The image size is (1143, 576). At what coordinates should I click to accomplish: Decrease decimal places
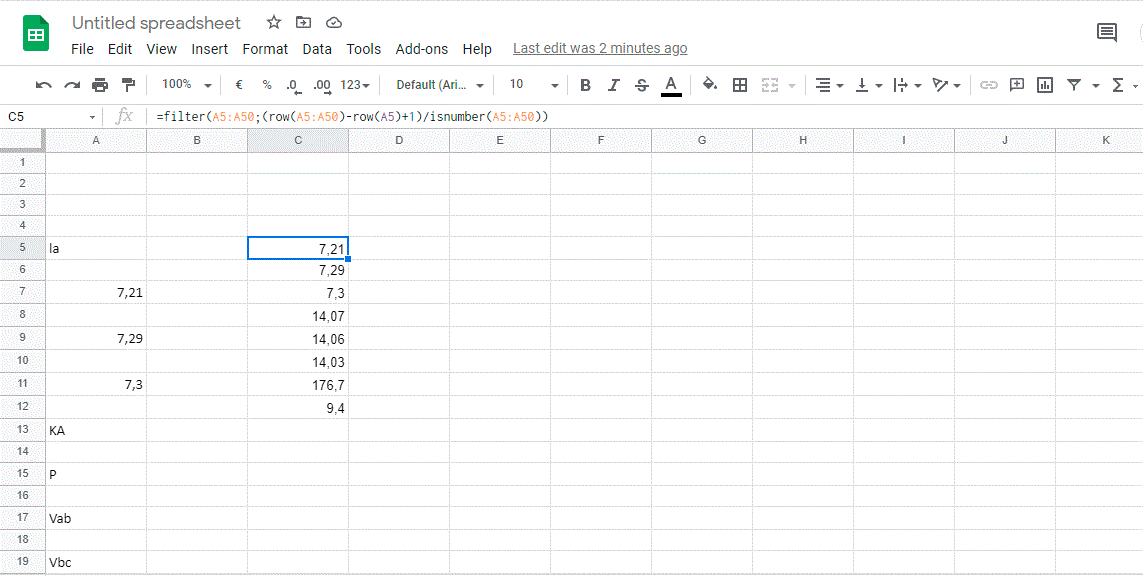(294, 85)
